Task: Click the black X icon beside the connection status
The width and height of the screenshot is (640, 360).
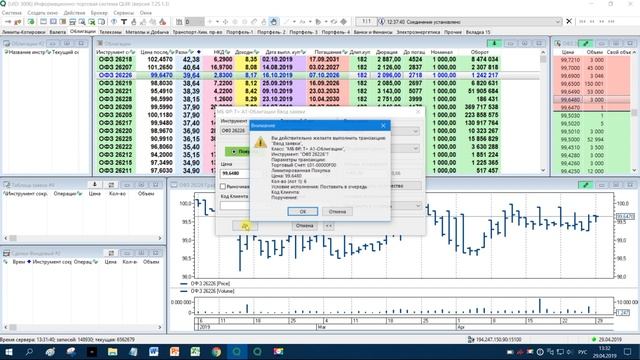Action: [569, 21]
